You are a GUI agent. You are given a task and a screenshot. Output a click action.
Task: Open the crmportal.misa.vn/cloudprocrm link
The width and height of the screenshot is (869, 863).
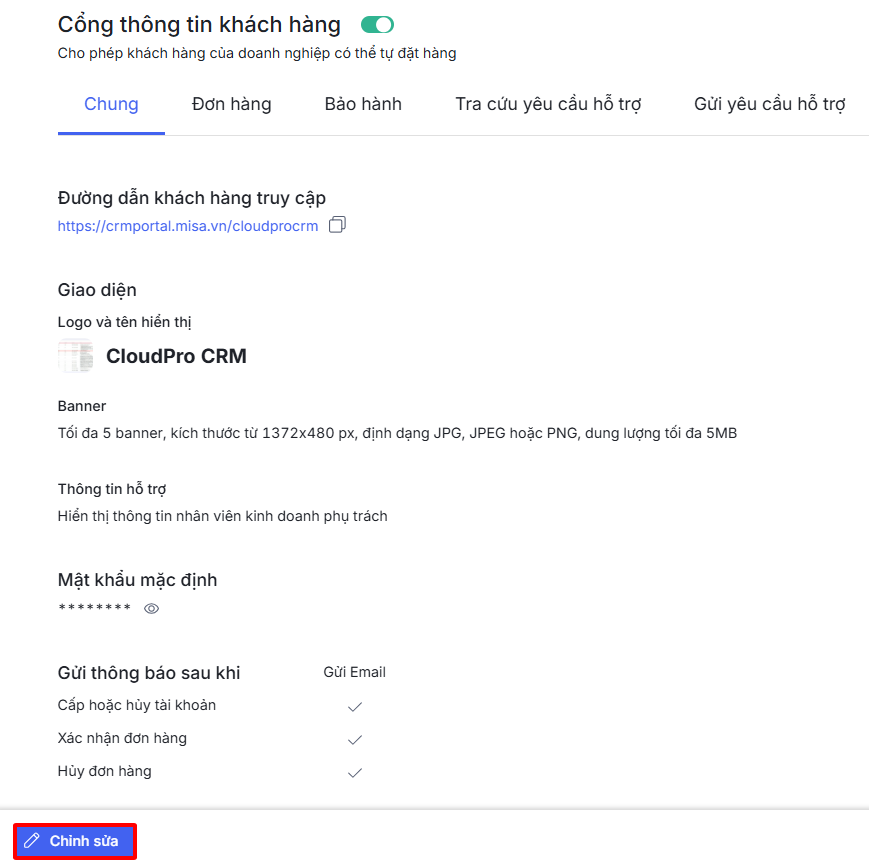point(188,226)
